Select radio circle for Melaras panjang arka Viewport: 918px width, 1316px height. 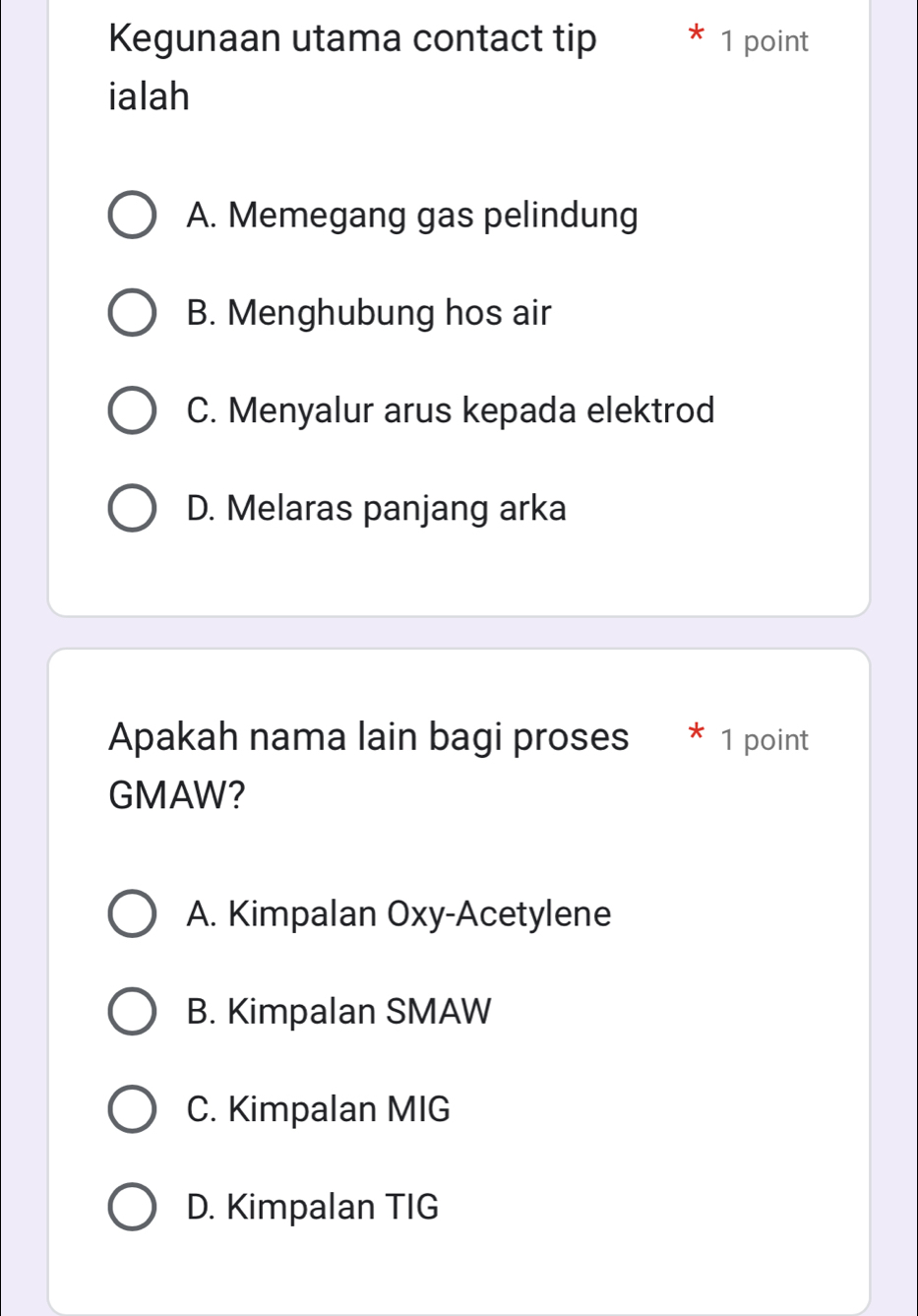pos(131,509)
